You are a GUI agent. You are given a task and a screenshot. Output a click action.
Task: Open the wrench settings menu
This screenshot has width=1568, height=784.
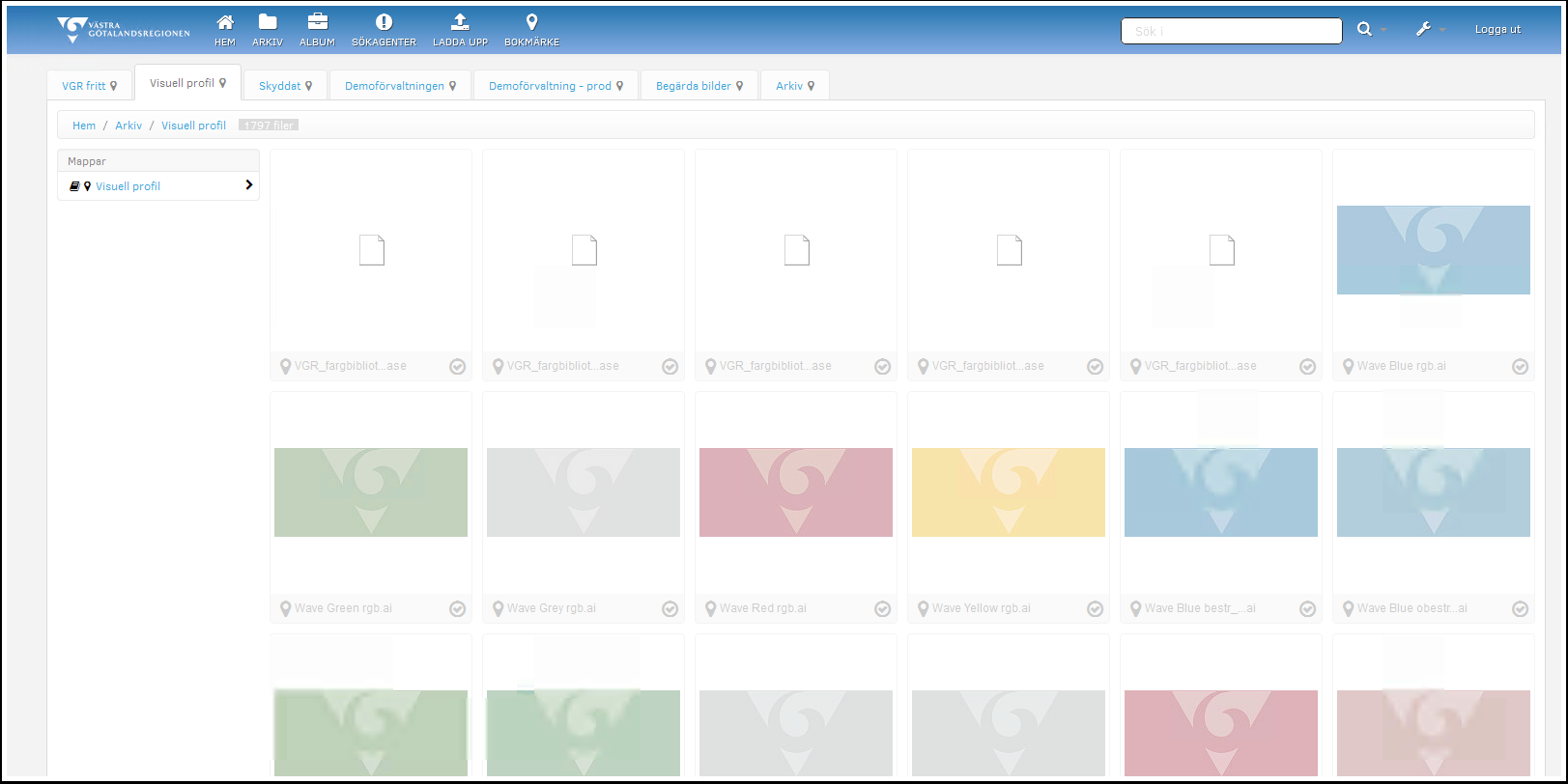1423,30
